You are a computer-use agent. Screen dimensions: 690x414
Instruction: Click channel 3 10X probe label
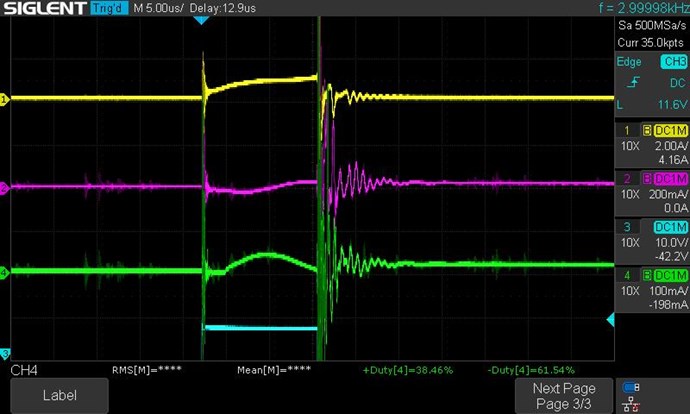tap(630, 243)
